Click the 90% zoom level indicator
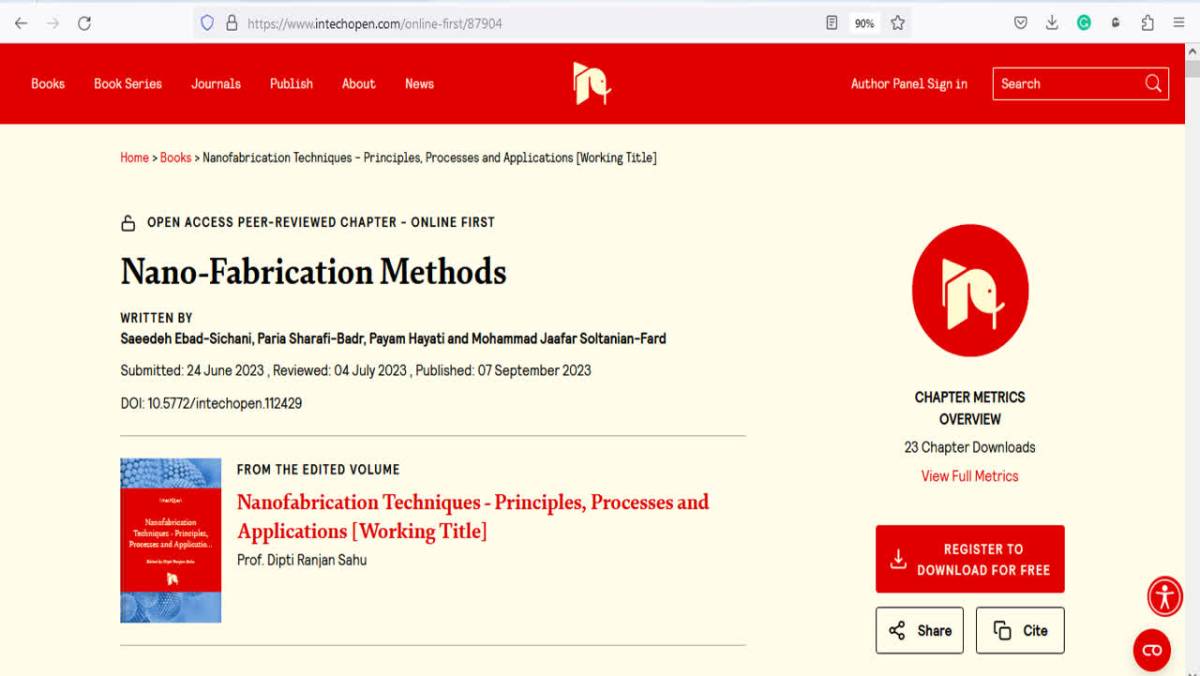The height and width of the screenshot is (676, 1200). click(864, 23)
